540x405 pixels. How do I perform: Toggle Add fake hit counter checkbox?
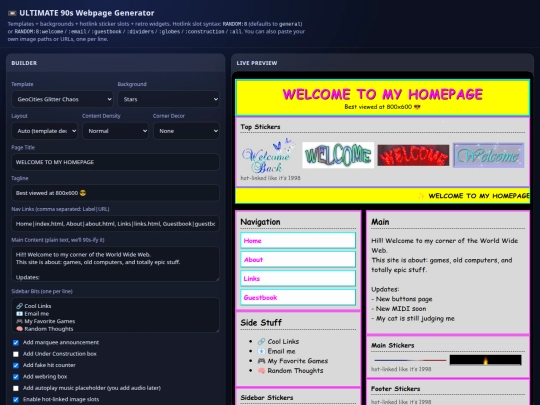point(16,365)
